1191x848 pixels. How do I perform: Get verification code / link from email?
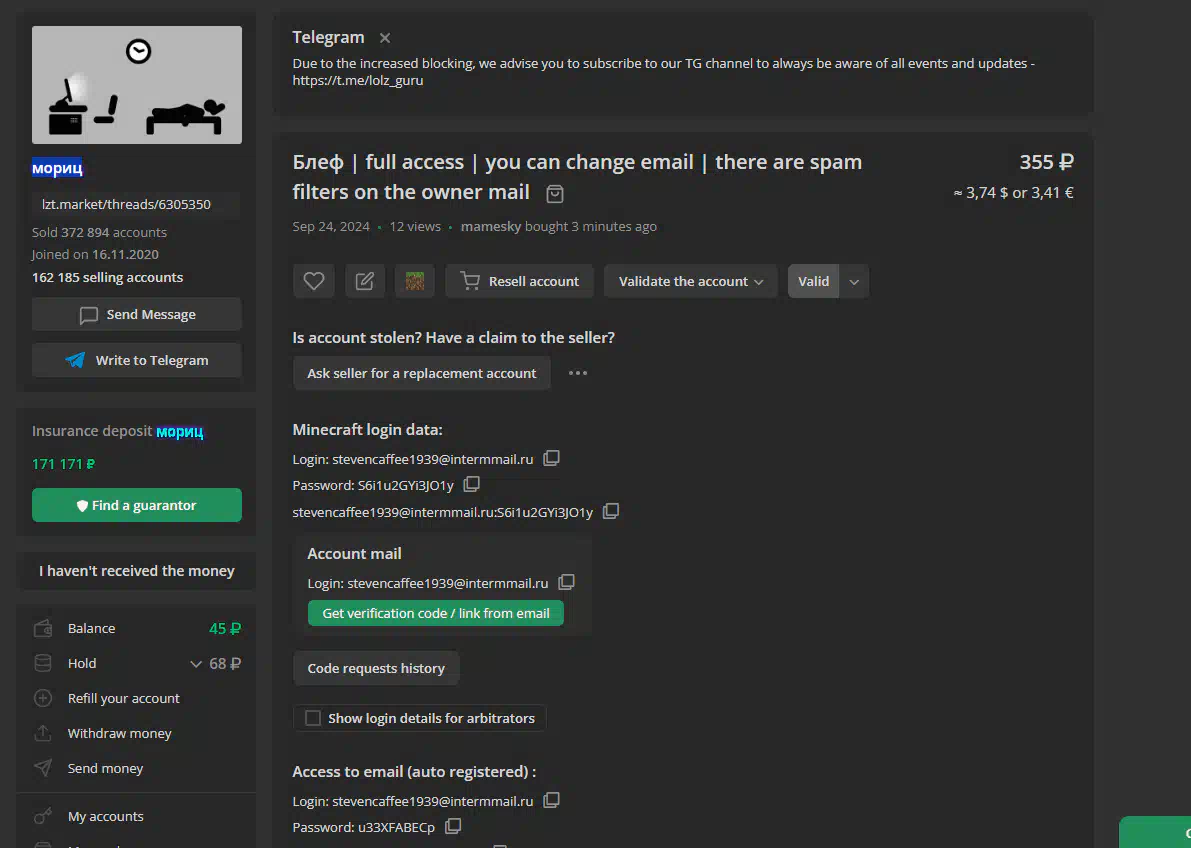[436, 613]
